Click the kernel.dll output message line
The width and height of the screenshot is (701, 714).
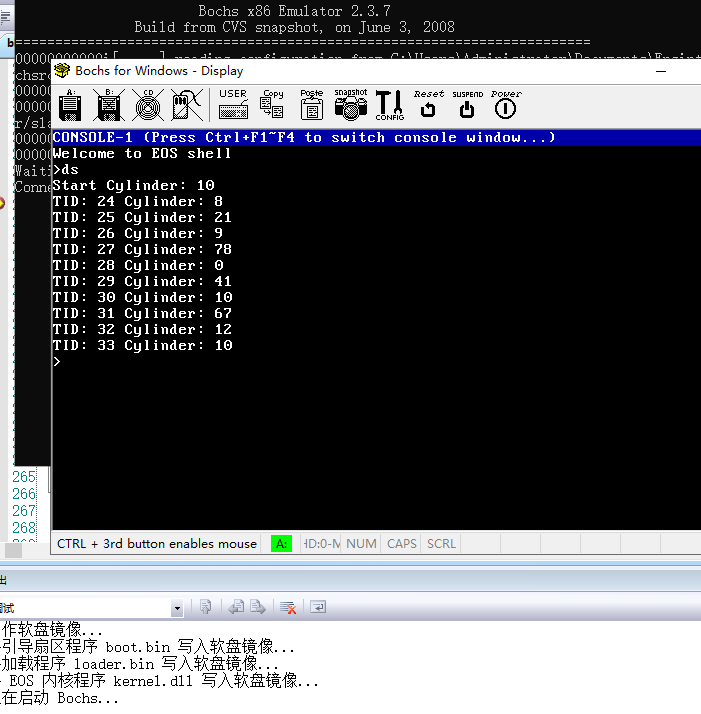[x=159, y=681]
